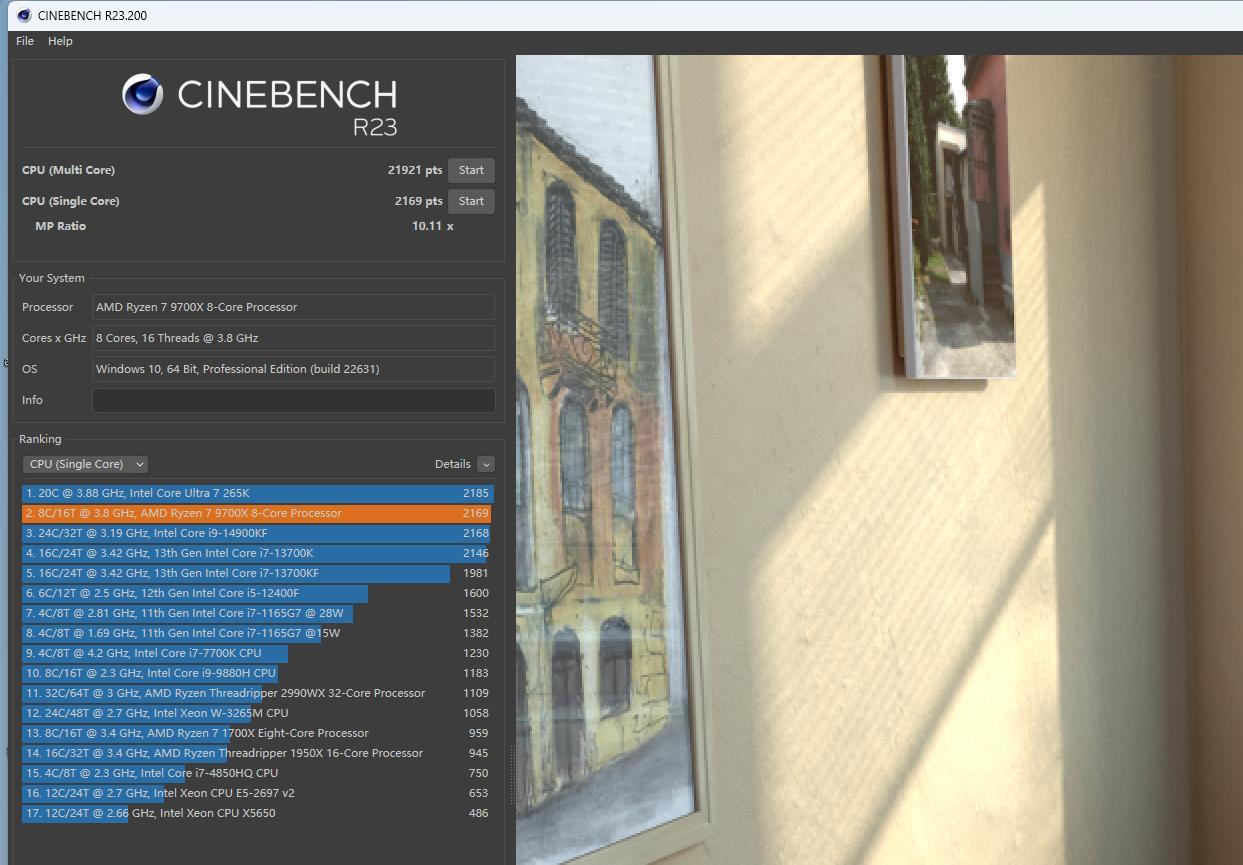Click the Cinebench R23 sphere logo
Image resolution: width=1243 pixels, height=865 pixels.
(x=143, y=95)
